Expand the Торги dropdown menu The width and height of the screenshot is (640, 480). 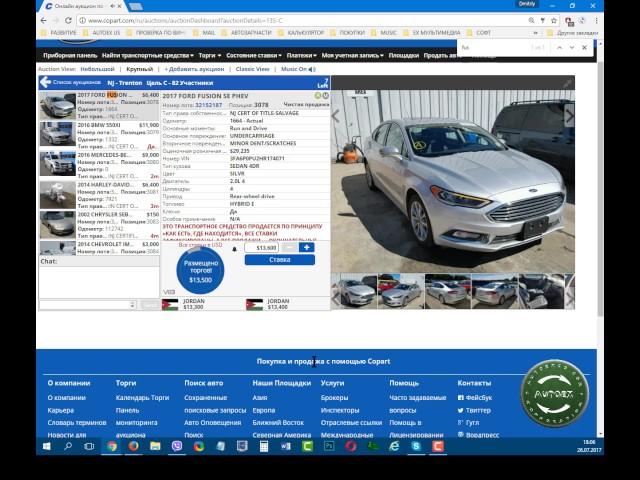[210, 56]
